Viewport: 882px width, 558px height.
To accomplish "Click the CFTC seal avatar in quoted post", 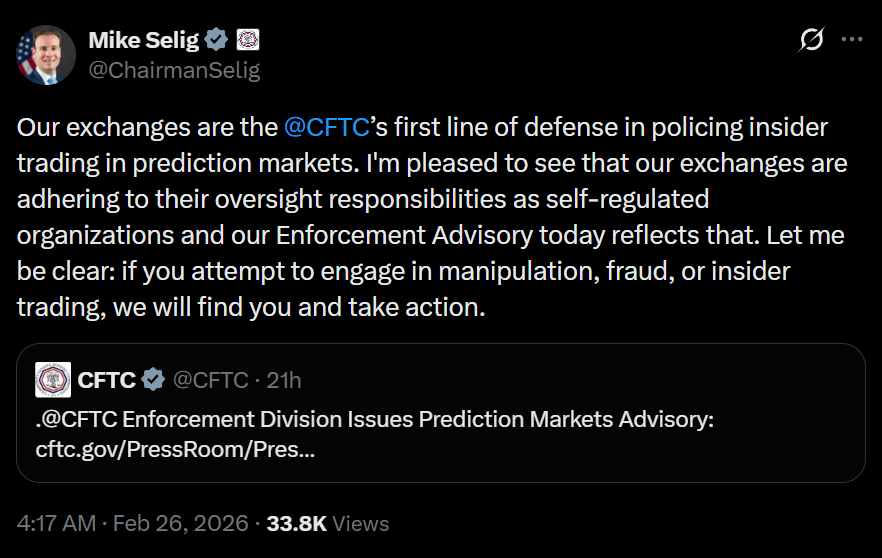I will pyautogui.click(x=53, y=380).
